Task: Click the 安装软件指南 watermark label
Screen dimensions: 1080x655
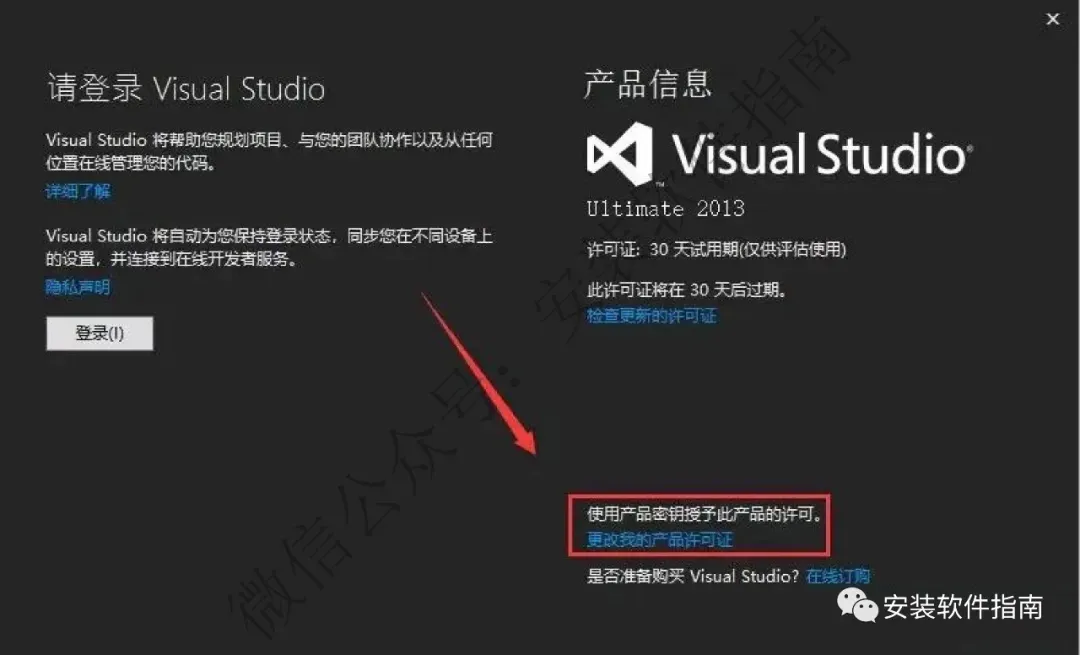Action: click(963, 606)
